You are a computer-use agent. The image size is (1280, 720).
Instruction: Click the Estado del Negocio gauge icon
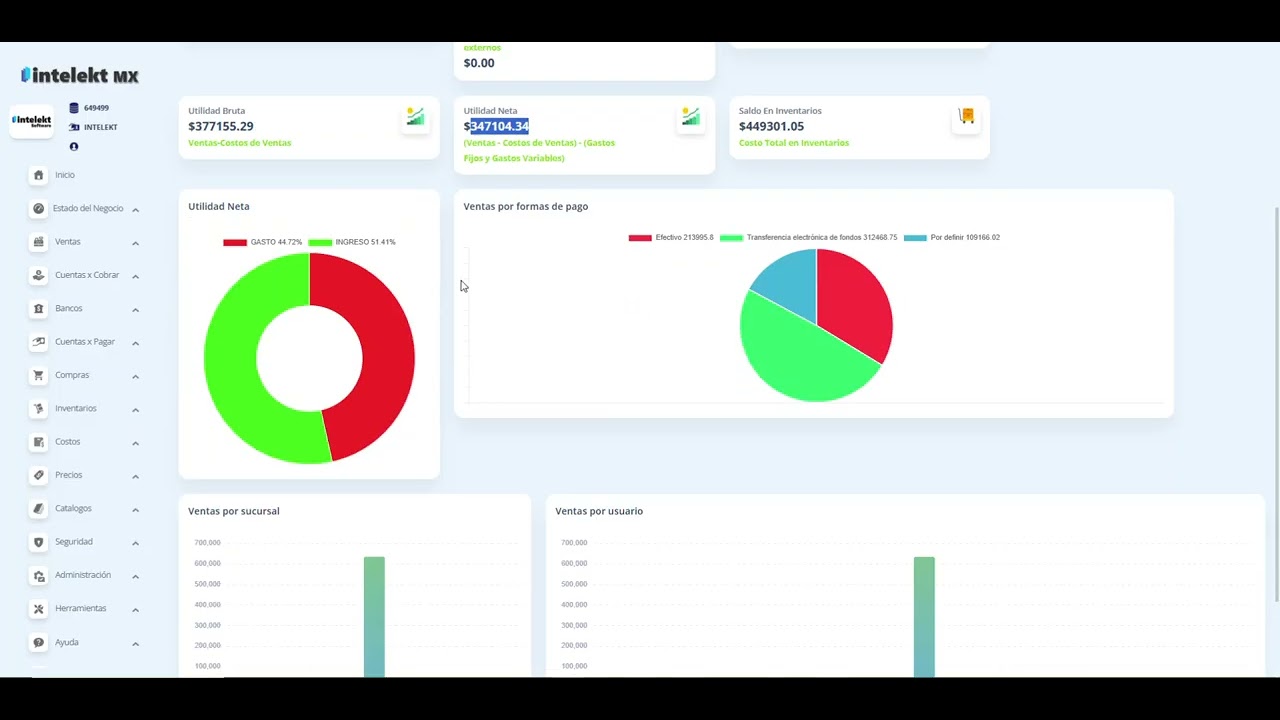click(x=38, y=208)
